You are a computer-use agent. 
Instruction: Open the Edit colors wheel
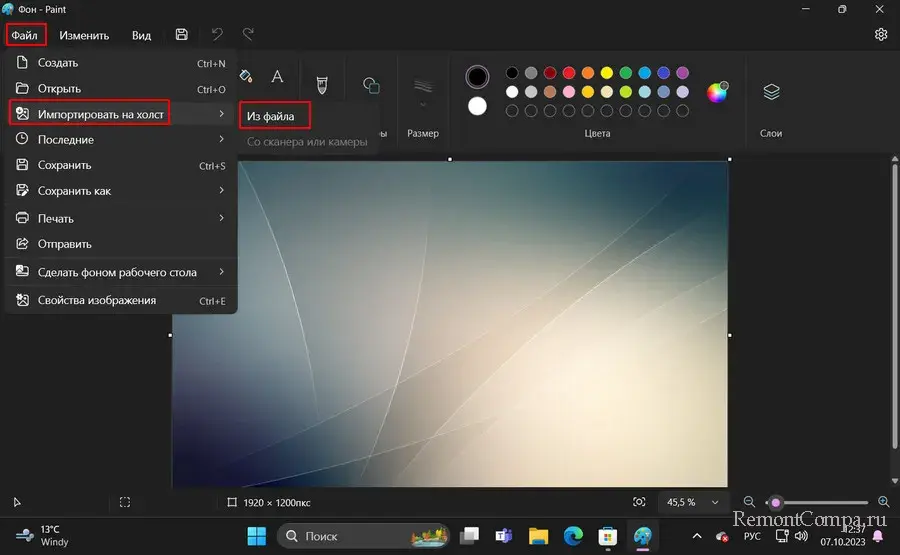[717, 93]
